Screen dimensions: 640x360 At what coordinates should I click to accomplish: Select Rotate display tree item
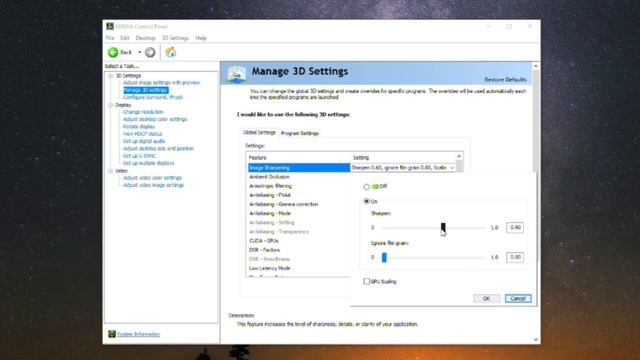(x=139, y=127)
